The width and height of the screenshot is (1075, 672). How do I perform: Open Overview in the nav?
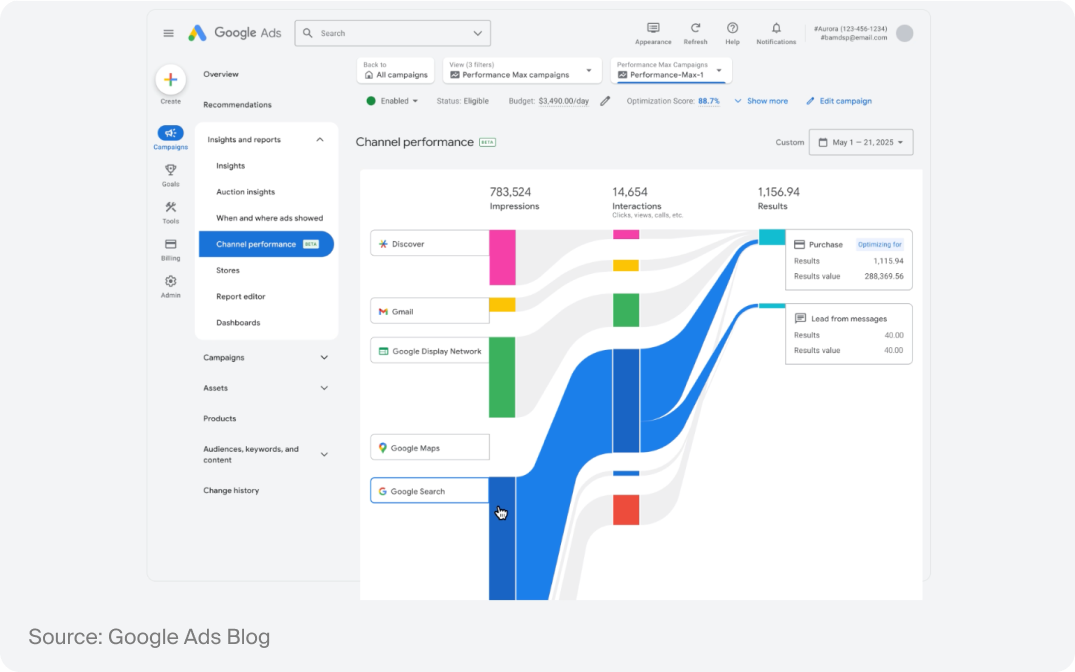click(x=221, y=74)
